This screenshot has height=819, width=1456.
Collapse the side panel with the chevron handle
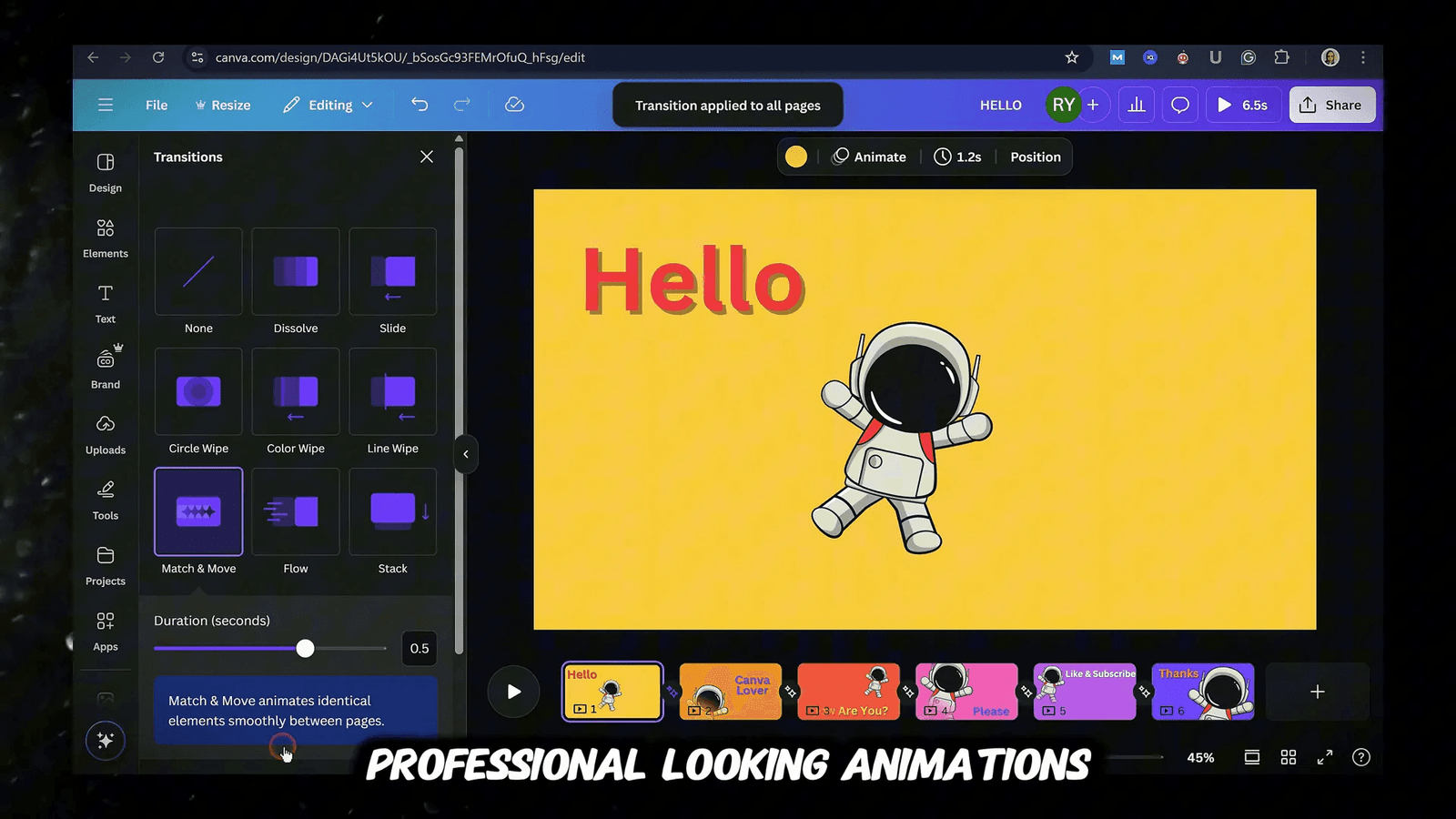click(x=465, y=454)
